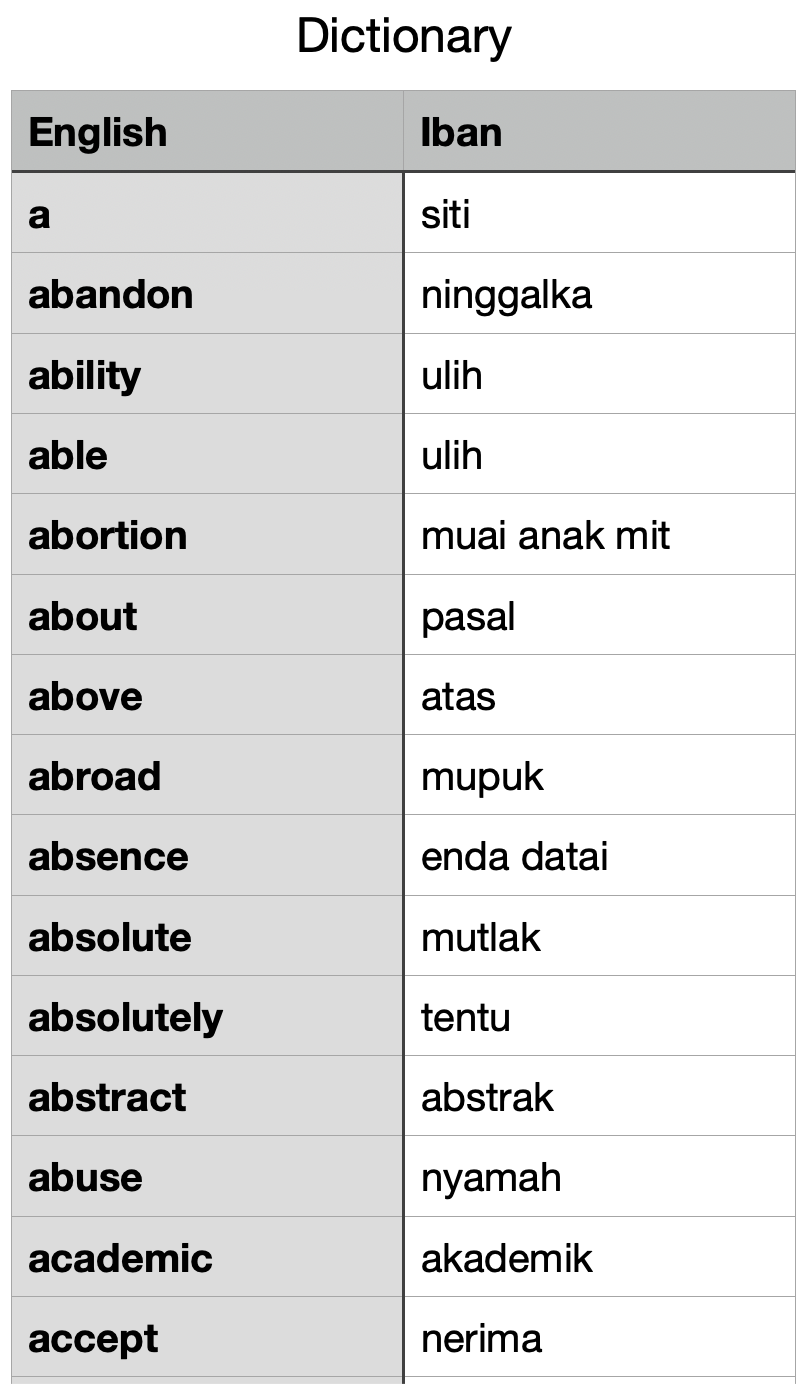The image size is (806, 1384).
Task: Click the 'siti' translation cell
Action: (599, 214)
